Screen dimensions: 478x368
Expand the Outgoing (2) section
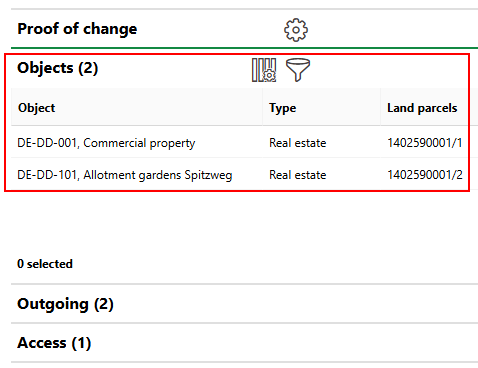click(x=244, y=304)
